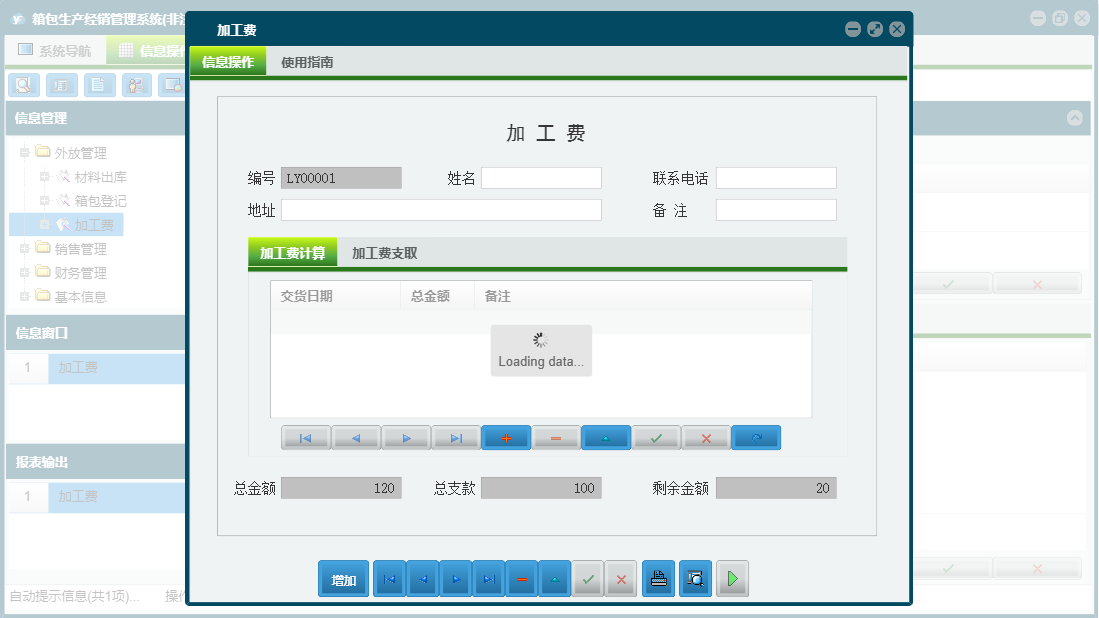Open the print icon at the bottom

(x=657, y=578)
